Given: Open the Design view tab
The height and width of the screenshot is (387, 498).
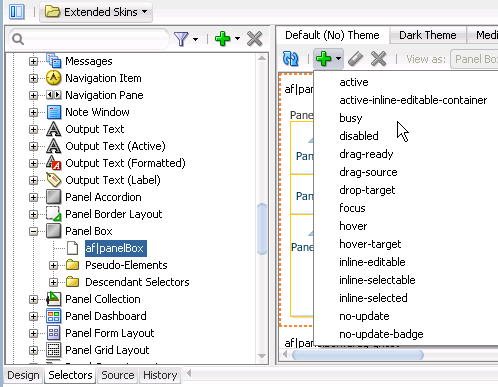Looking at the screenshot, I should pos(23,375).
